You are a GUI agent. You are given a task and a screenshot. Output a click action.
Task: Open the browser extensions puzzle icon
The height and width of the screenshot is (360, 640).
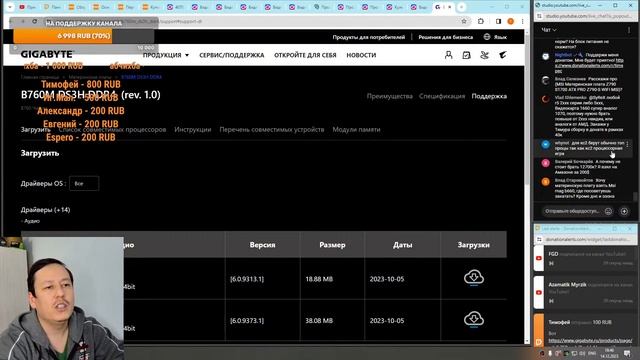(x=480, y=21)
